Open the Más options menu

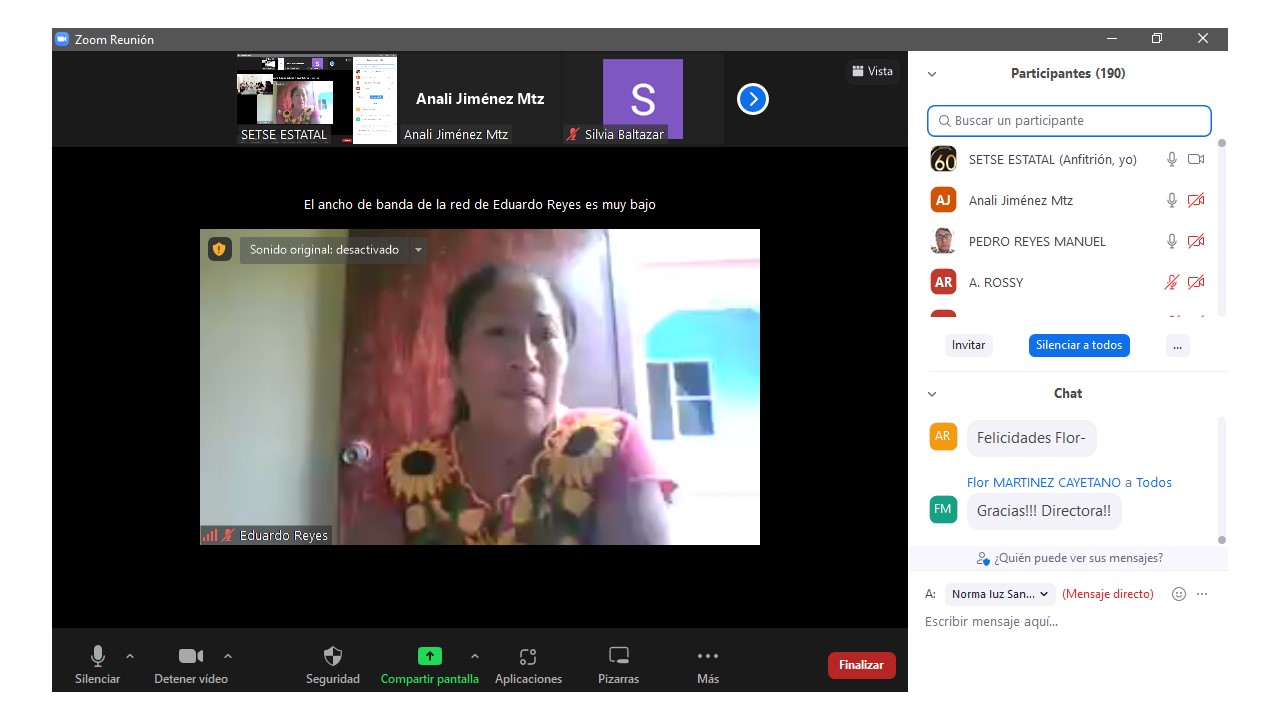[x=708, y=665]
